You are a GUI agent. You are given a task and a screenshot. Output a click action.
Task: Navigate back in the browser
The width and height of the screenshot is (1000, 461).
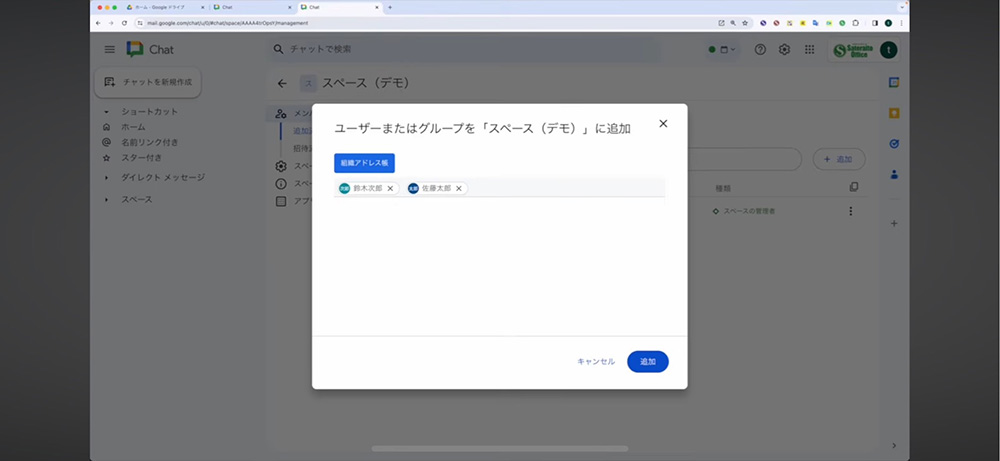click(x=98, y=22)
